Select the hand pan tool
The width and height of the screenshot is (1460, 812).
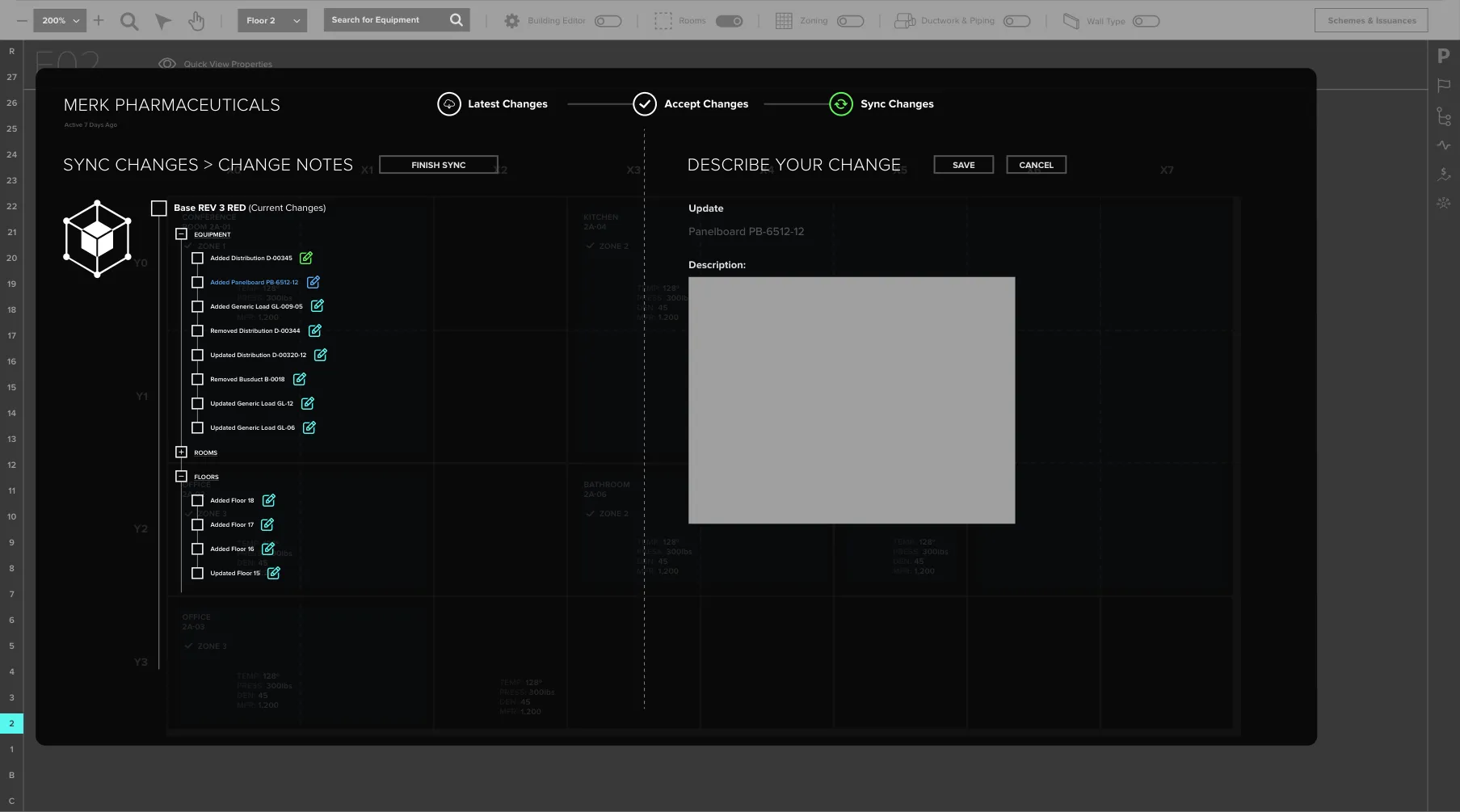coord(196,21)
